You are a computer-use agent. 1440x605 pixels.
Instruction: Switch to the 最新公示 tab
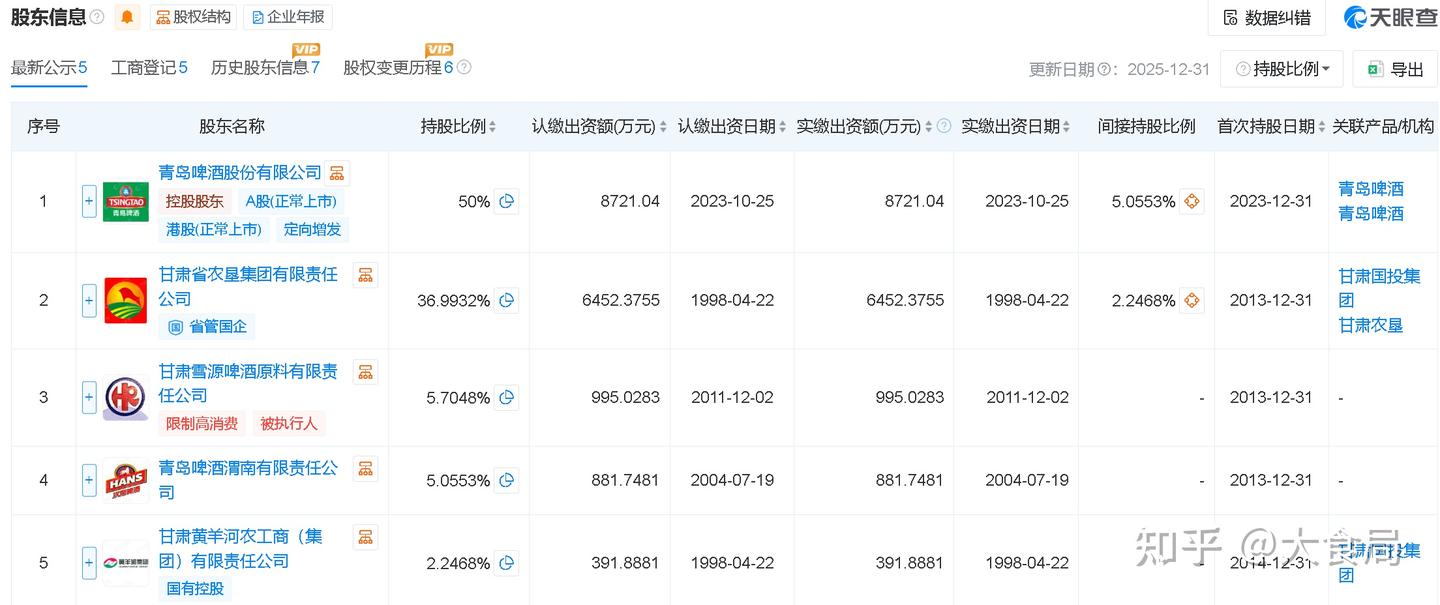(49, 68)
